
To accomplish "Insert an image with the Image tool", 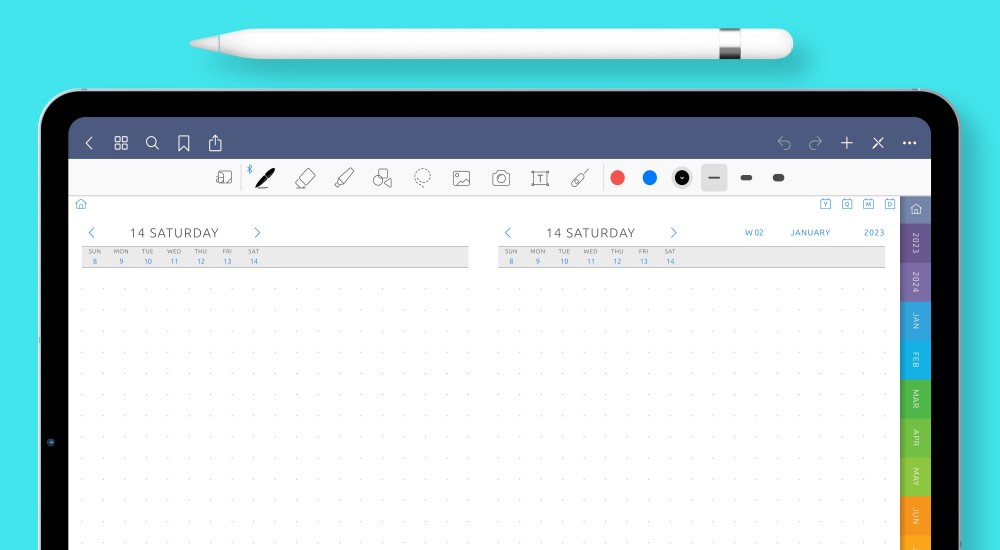I will tap(461, 178).
